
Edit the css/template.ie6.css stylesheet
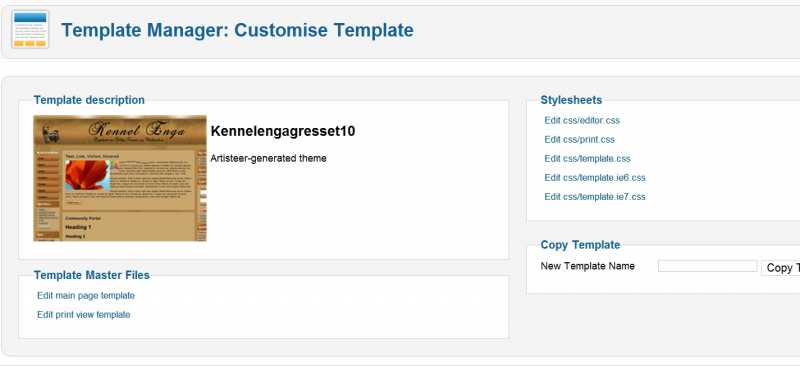click(595, 178)
